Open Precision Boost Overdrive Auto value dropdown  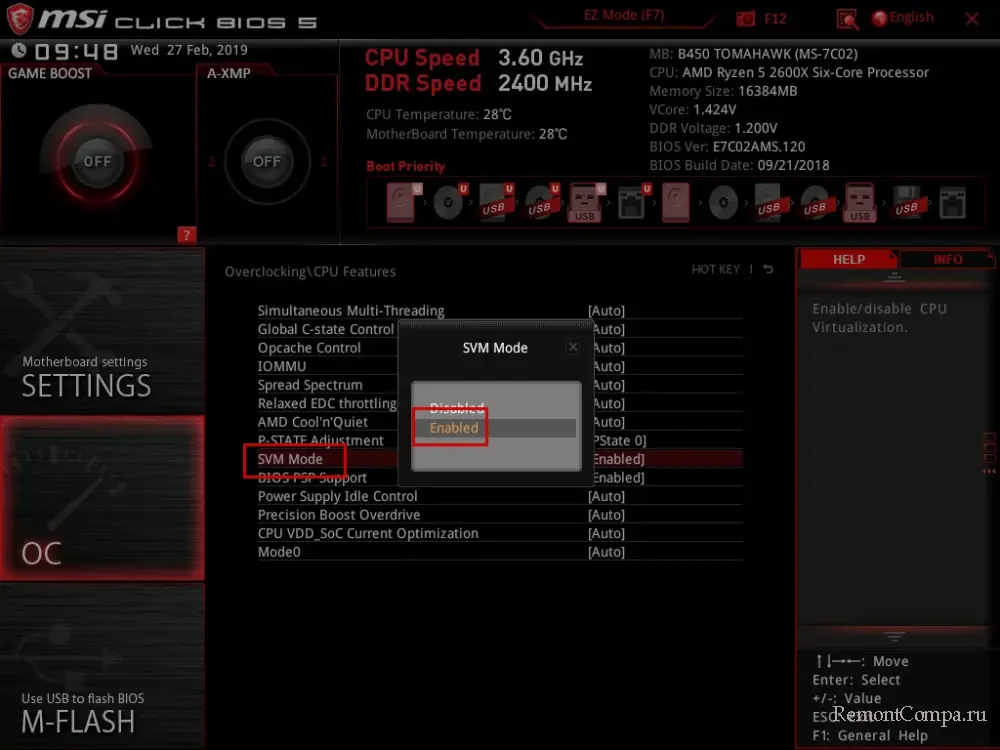607,515
